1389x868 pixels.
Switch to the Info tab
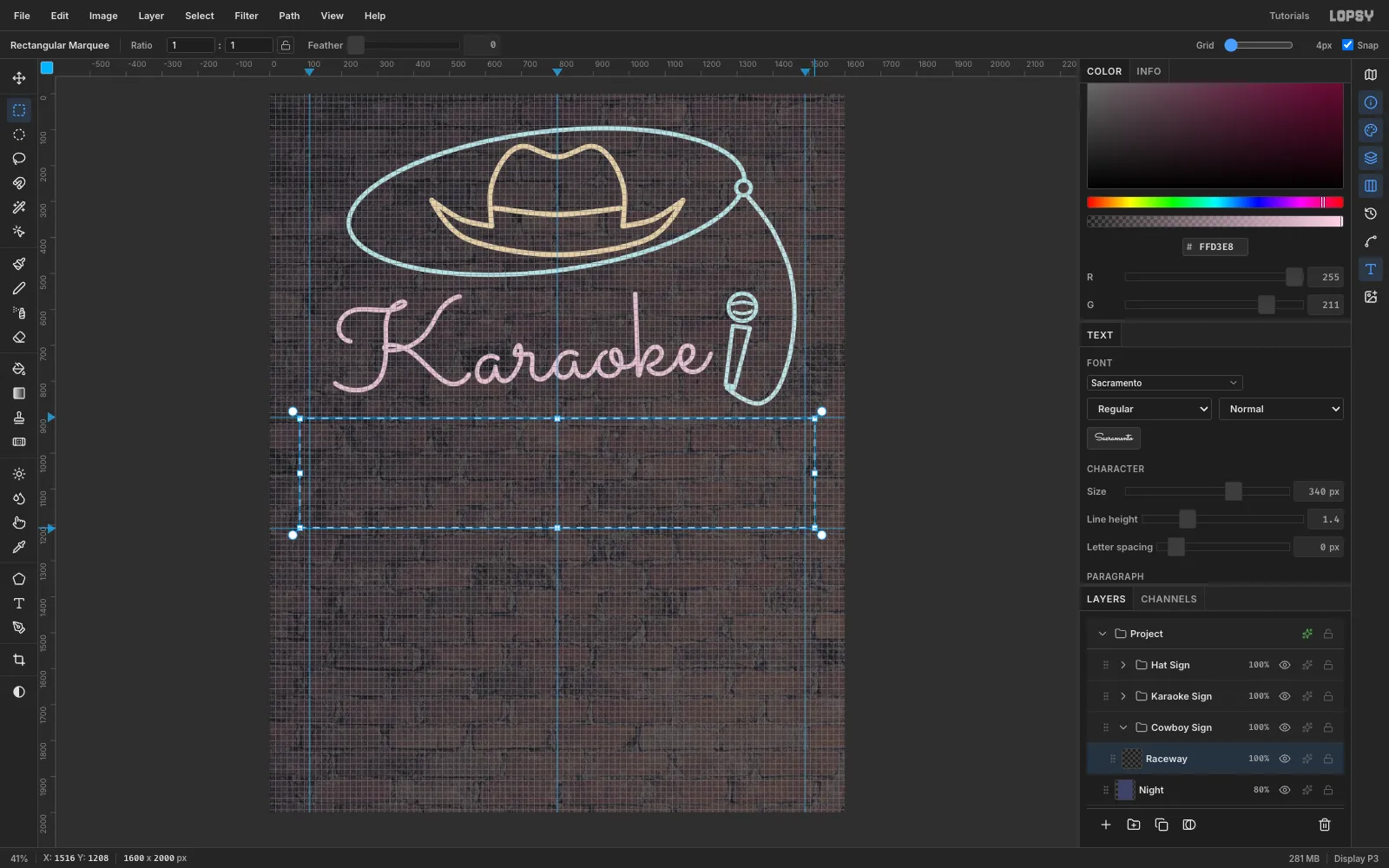click(1149, 71)
